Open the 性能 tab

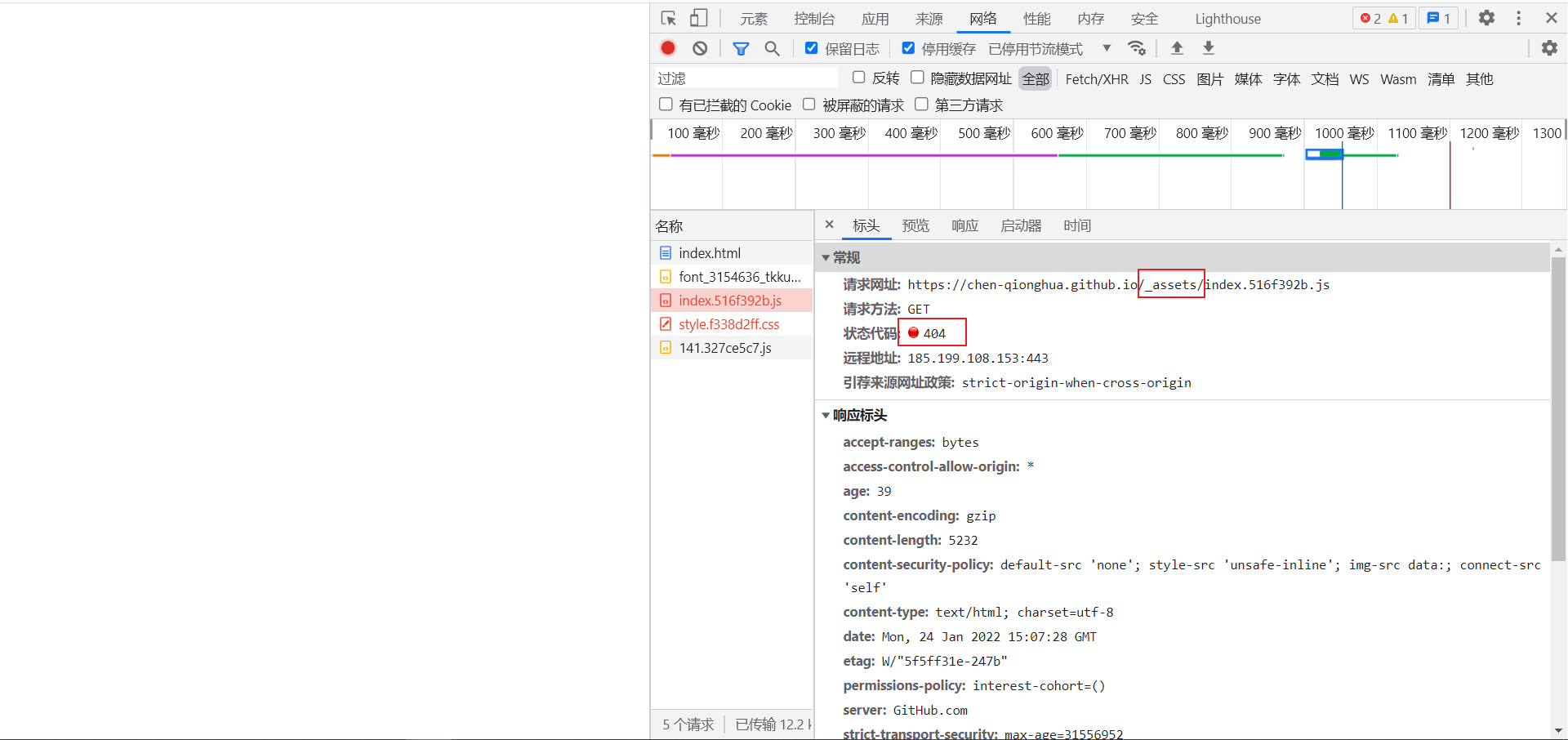click(x=1036, y=19)
